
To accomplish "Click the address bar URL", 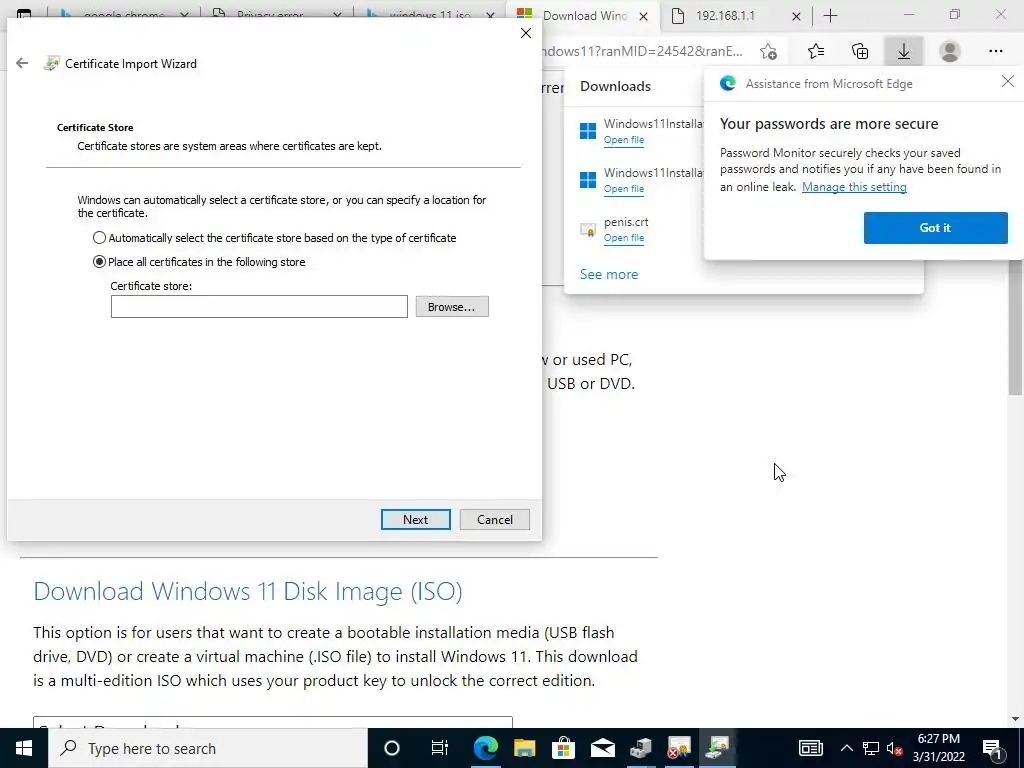I will [x=642, y=51].
